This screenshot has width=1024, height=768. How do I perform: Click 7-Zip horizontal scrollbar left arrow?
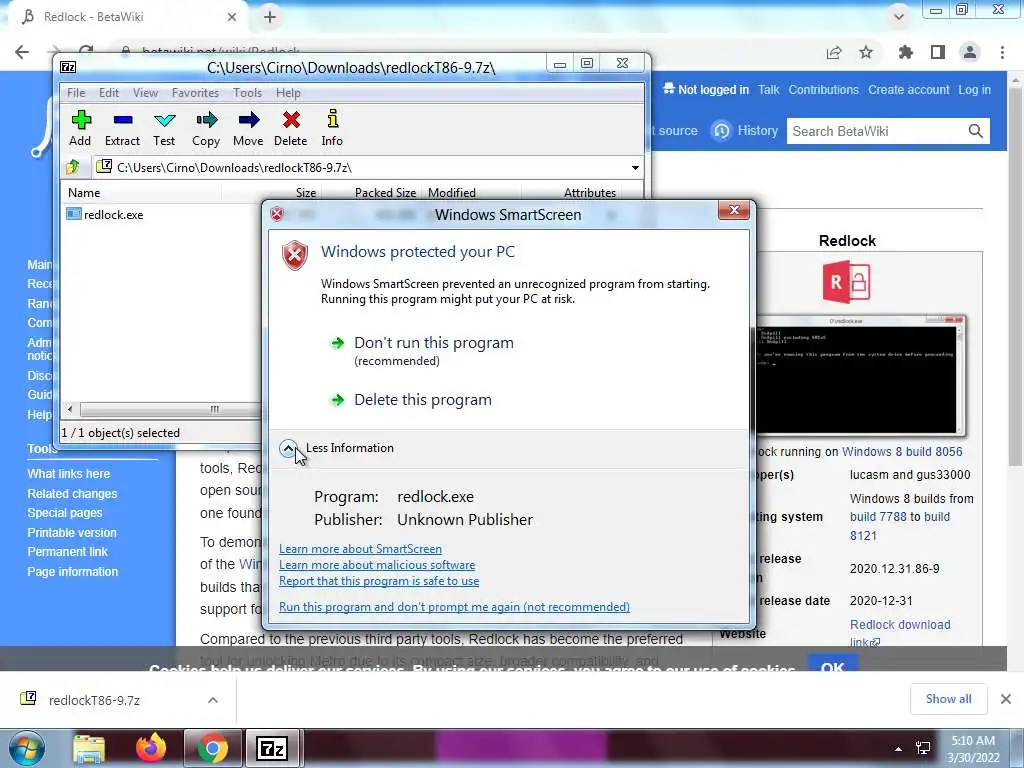(70, 409)
